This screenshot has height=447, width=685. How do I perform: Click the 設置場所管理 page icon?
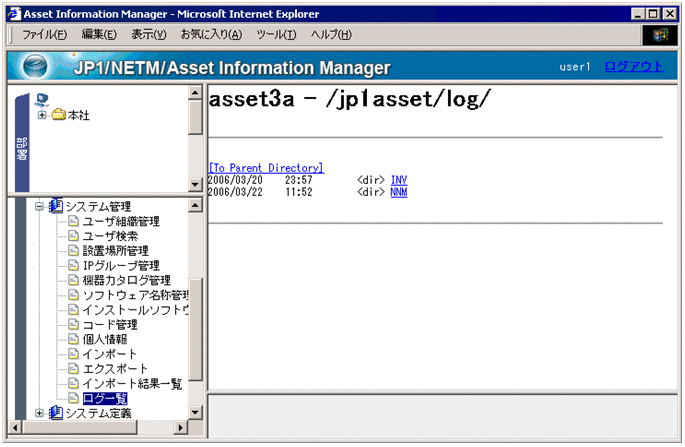pos(74,250)
